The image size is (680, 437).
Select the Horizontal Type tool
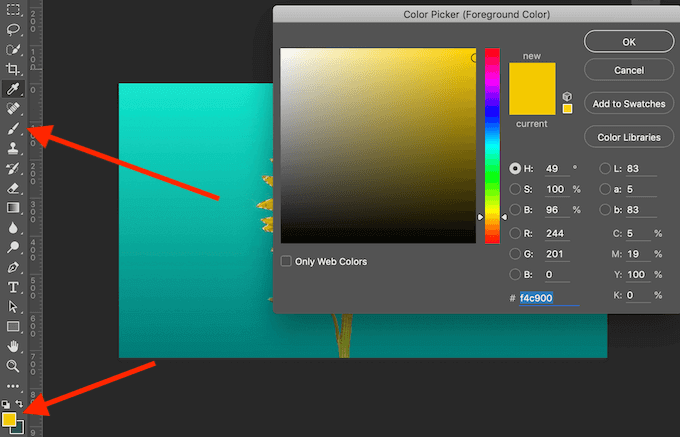click(x=14, y=287)
